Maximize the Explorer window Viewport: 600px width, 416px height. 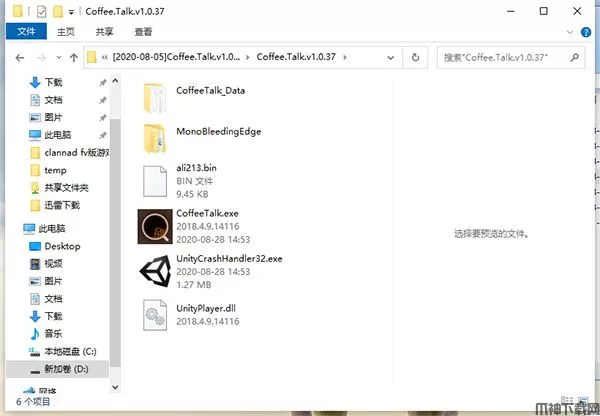(x=543, y=11)
